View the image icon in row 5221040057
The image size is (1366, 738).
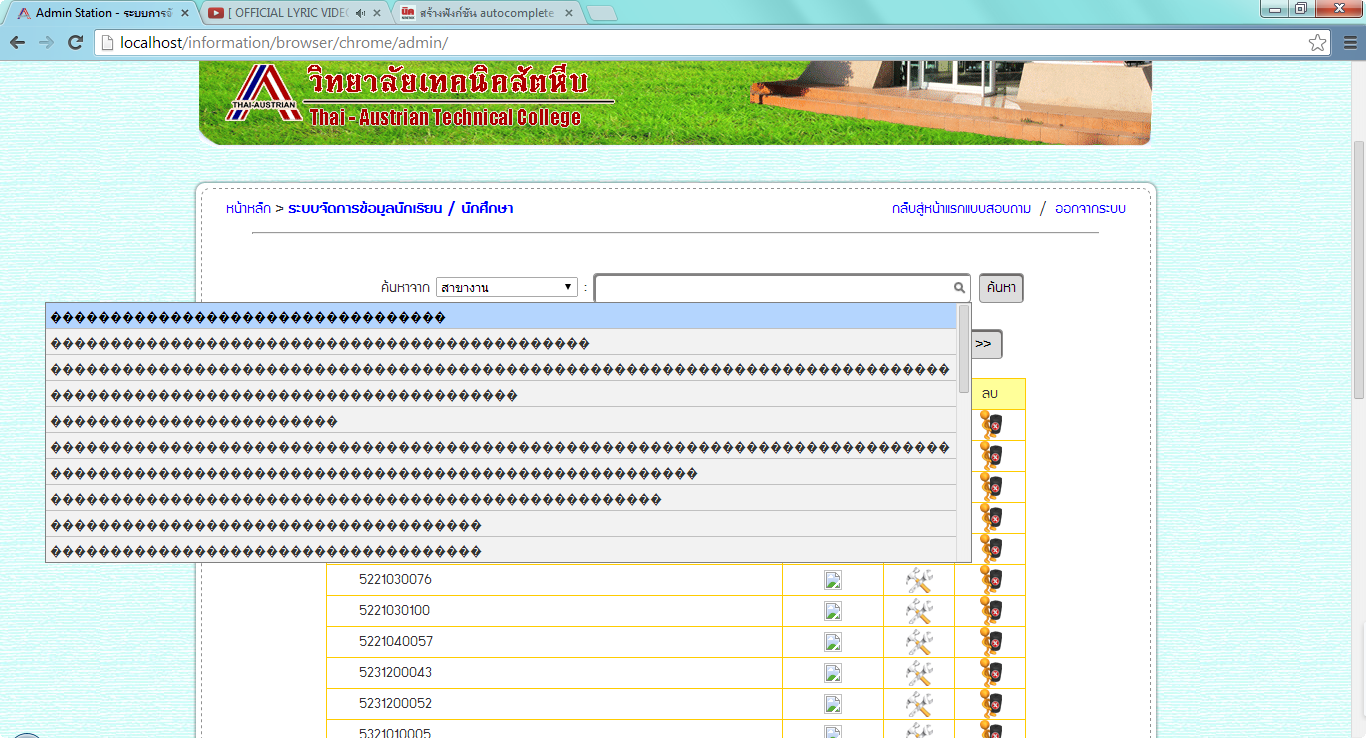click(832, 642)
